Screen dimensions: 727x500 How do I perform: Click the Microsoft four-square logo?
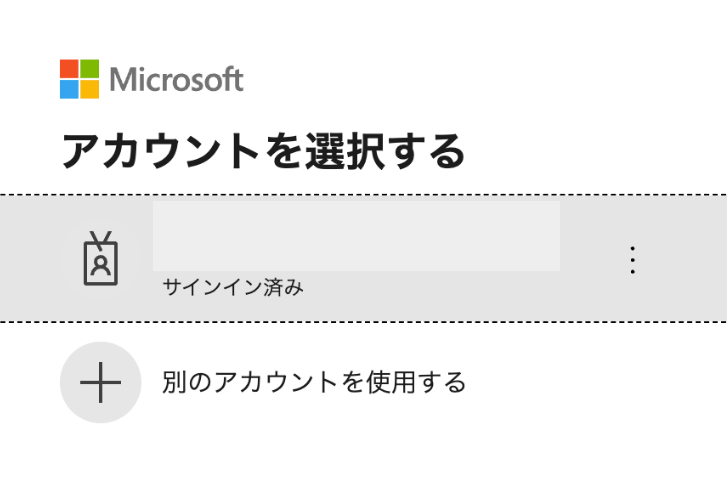pos(79,79)
